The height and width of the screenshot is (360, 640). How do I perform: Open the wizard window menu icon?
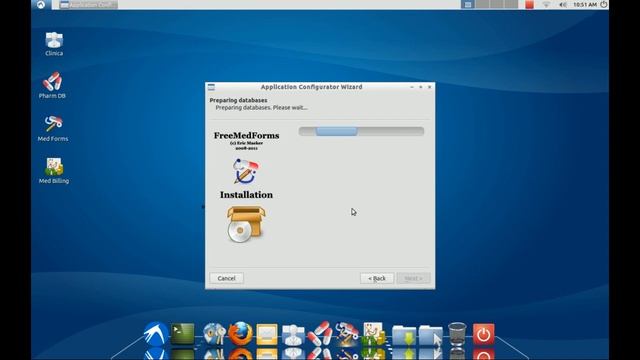point(211,87)
